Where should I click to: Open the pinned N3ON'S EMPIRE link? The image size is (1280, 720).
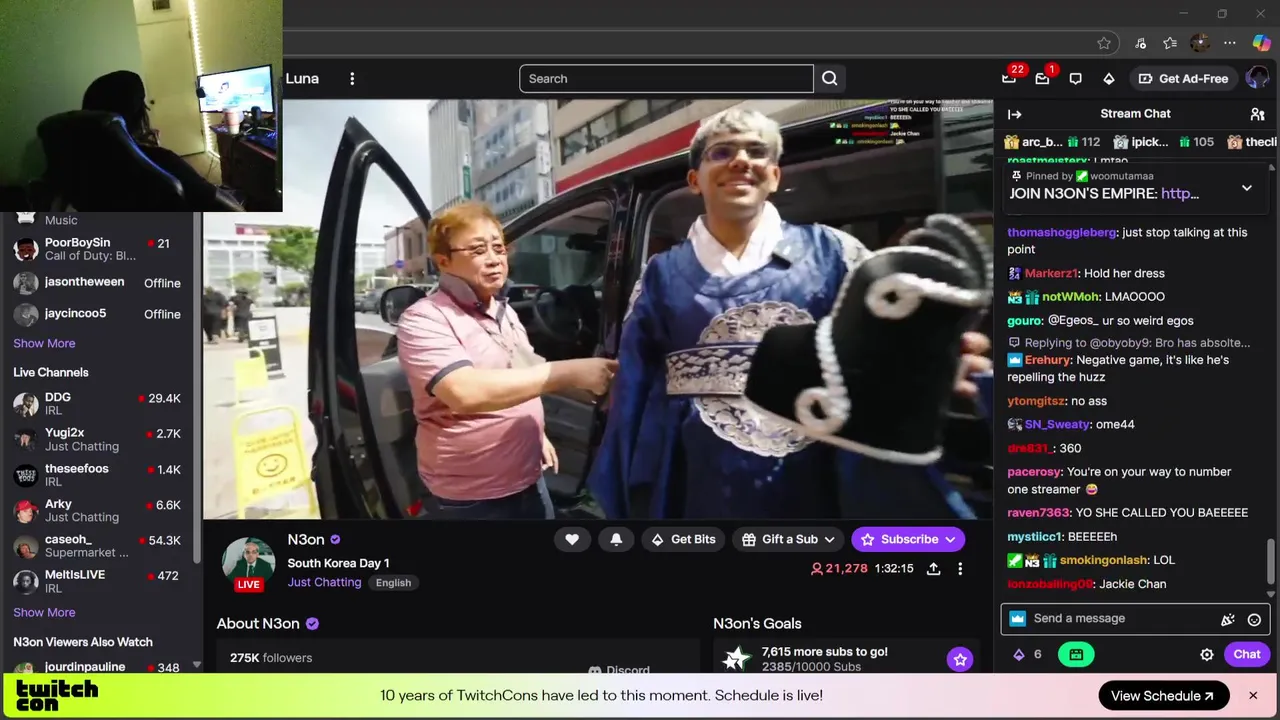point(1180,194)
